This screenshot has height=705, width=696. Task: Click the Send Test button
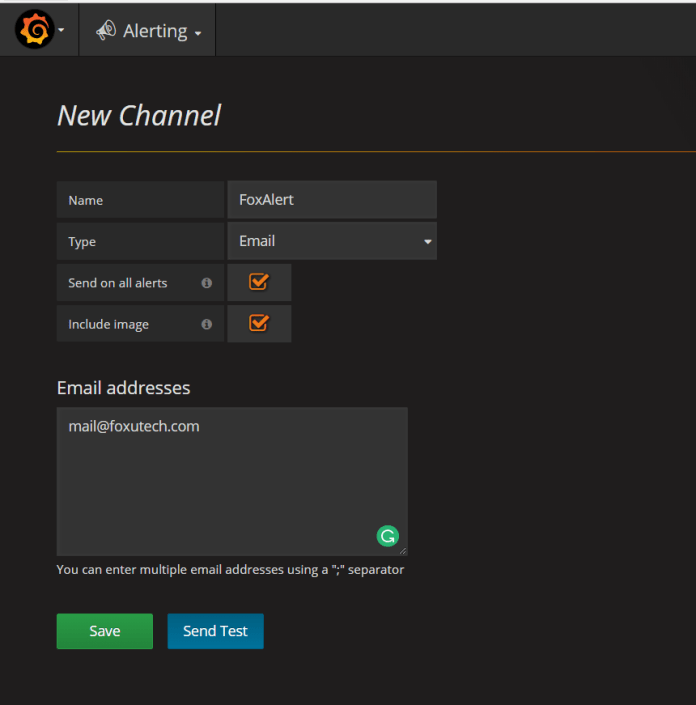click(215, 631)
